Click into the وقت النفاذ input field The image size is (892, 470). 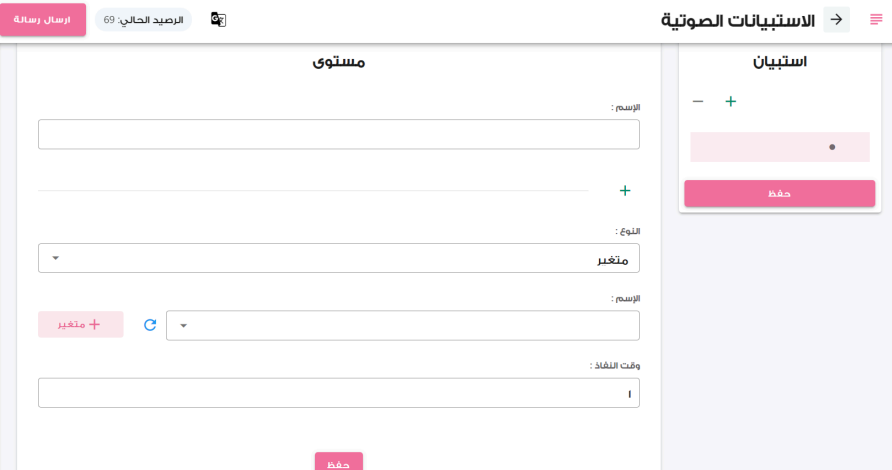339,393
